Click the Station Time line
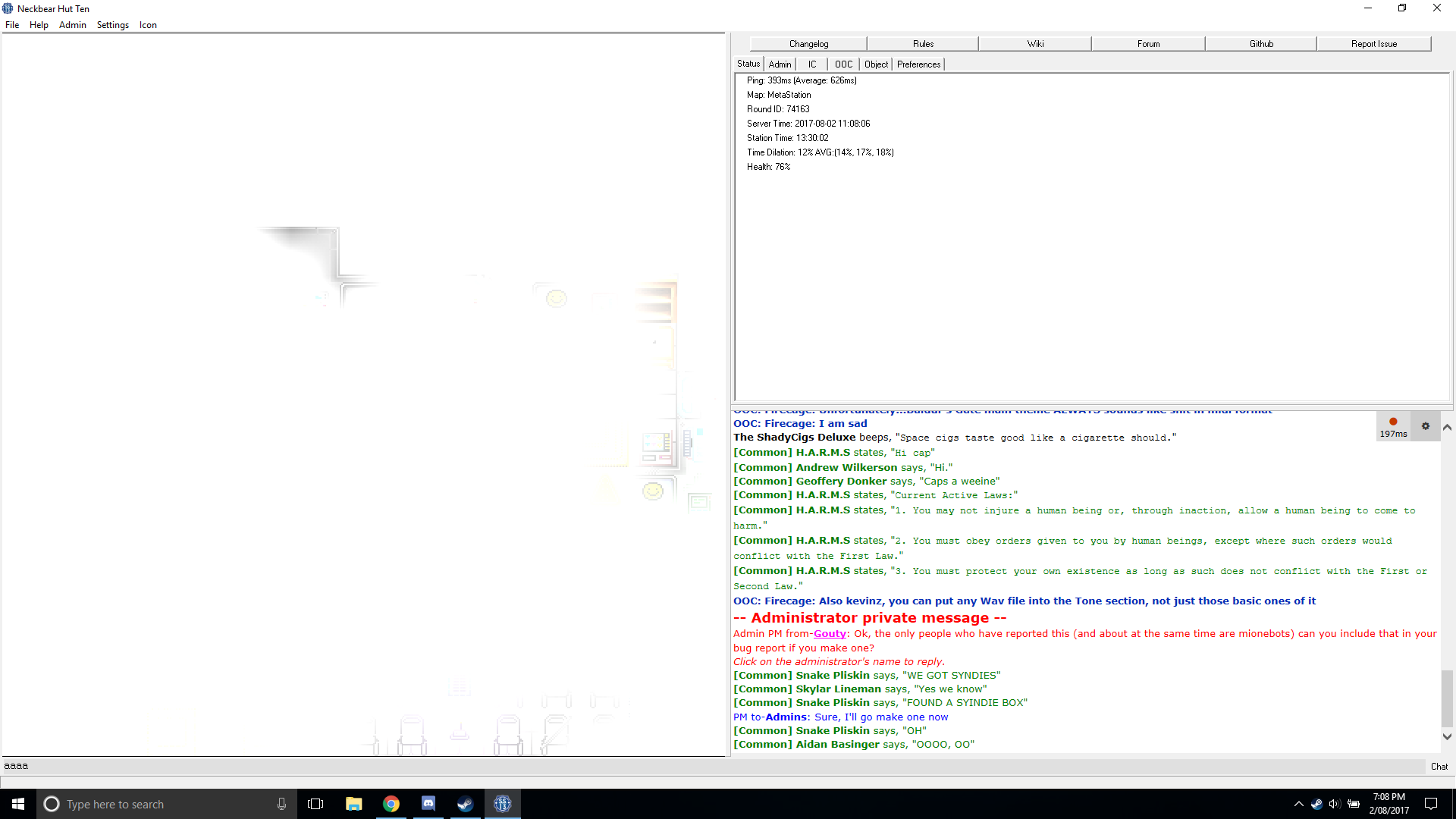Image resolution: width=1456 pixels, height=819 pixels. click(787, 138)
